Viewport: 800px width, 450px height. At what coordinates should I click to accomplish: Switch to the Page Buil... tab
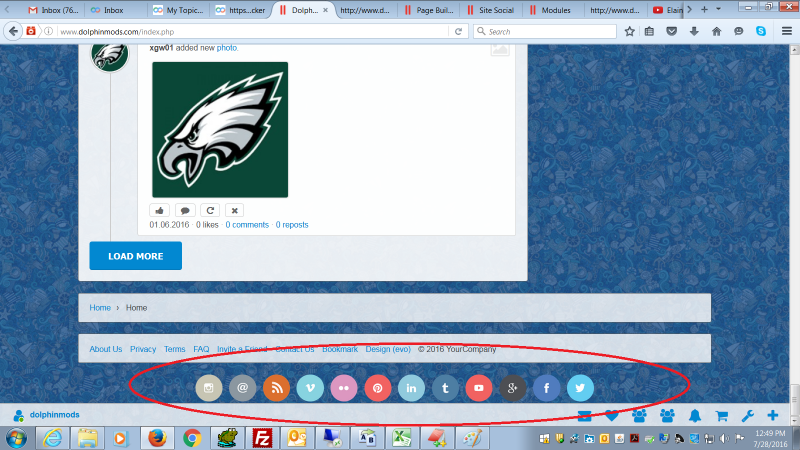(429, 10)
